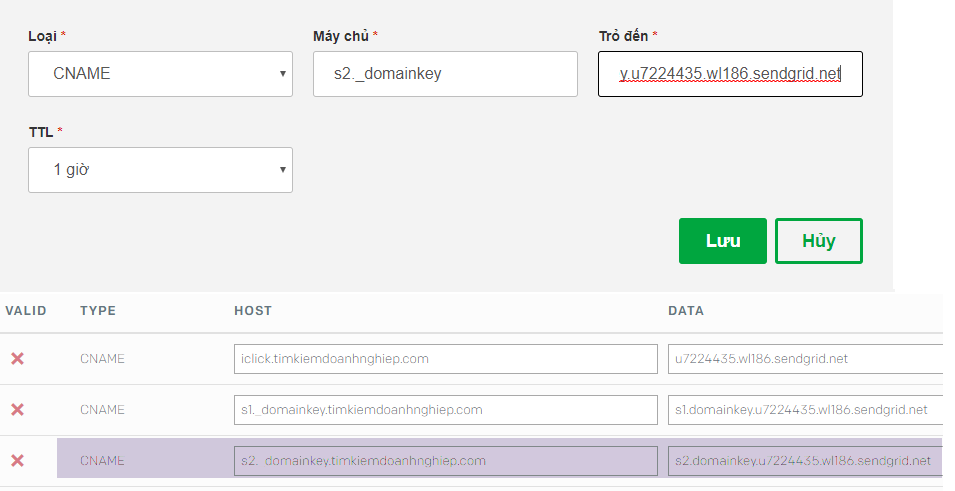Select the u7224435.wl186.sendgrid.net data field
955x491 pixels.
(x=805, y=359)
